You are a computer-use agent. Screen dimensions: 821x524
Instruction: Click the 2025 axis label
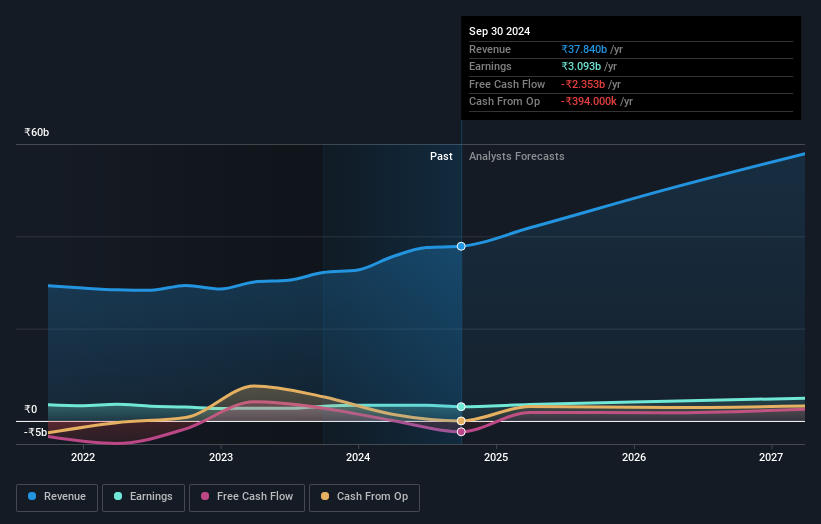[x=496, y=458]
